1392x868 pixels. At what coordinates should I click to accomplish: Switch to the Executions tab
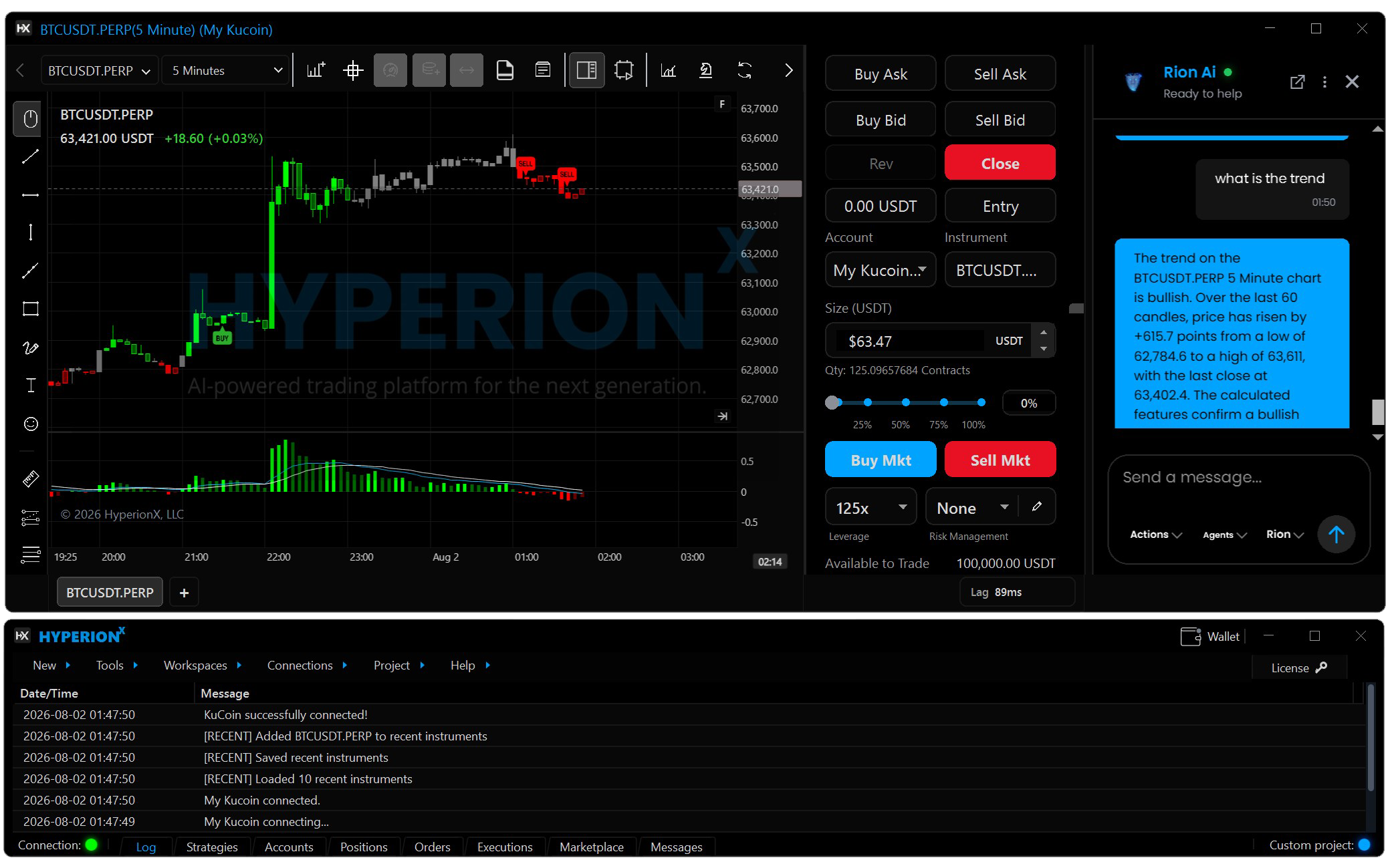(x=505, y=847)
